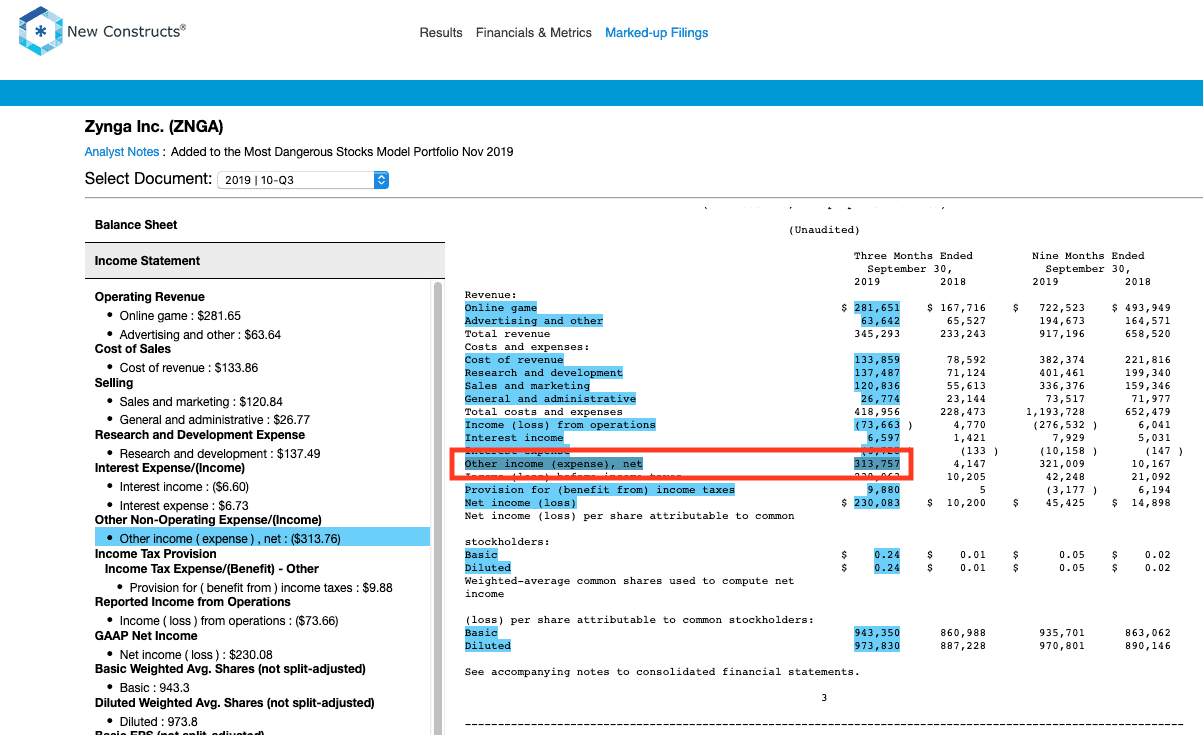Click Total revenue value 345,293
1203x735 pixels.
(877, 334)
